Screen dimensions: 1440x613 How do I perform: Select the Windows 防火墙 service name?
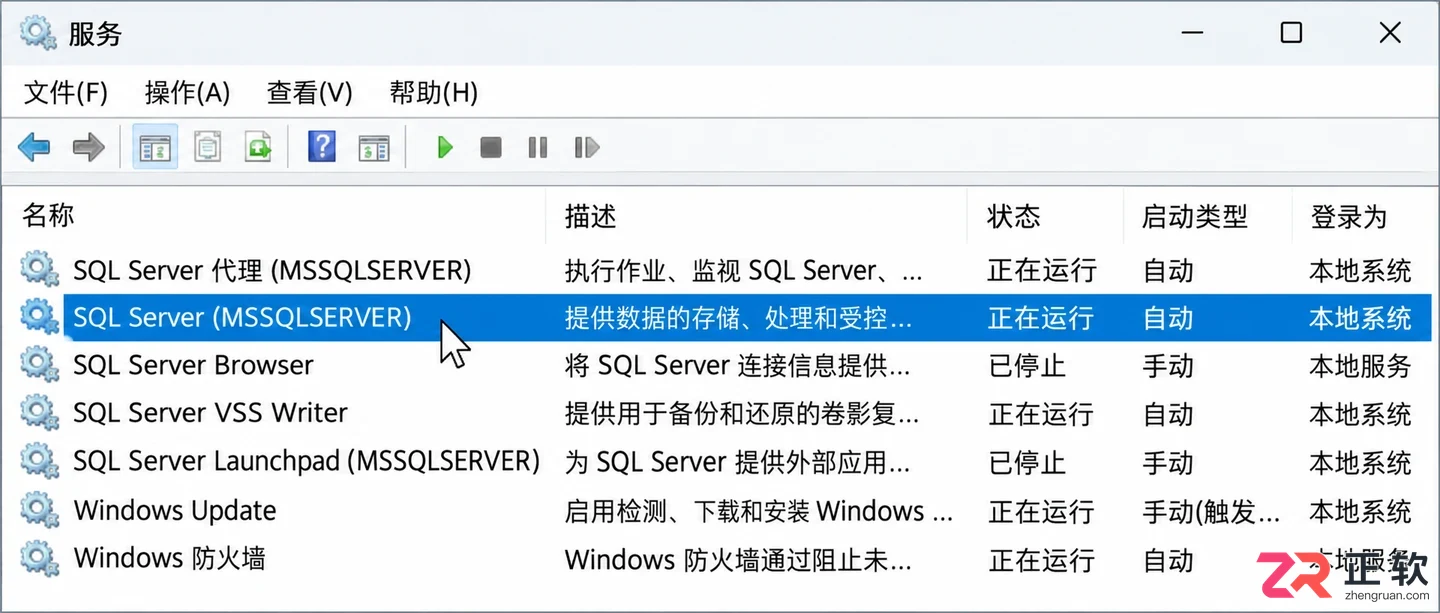170,559
